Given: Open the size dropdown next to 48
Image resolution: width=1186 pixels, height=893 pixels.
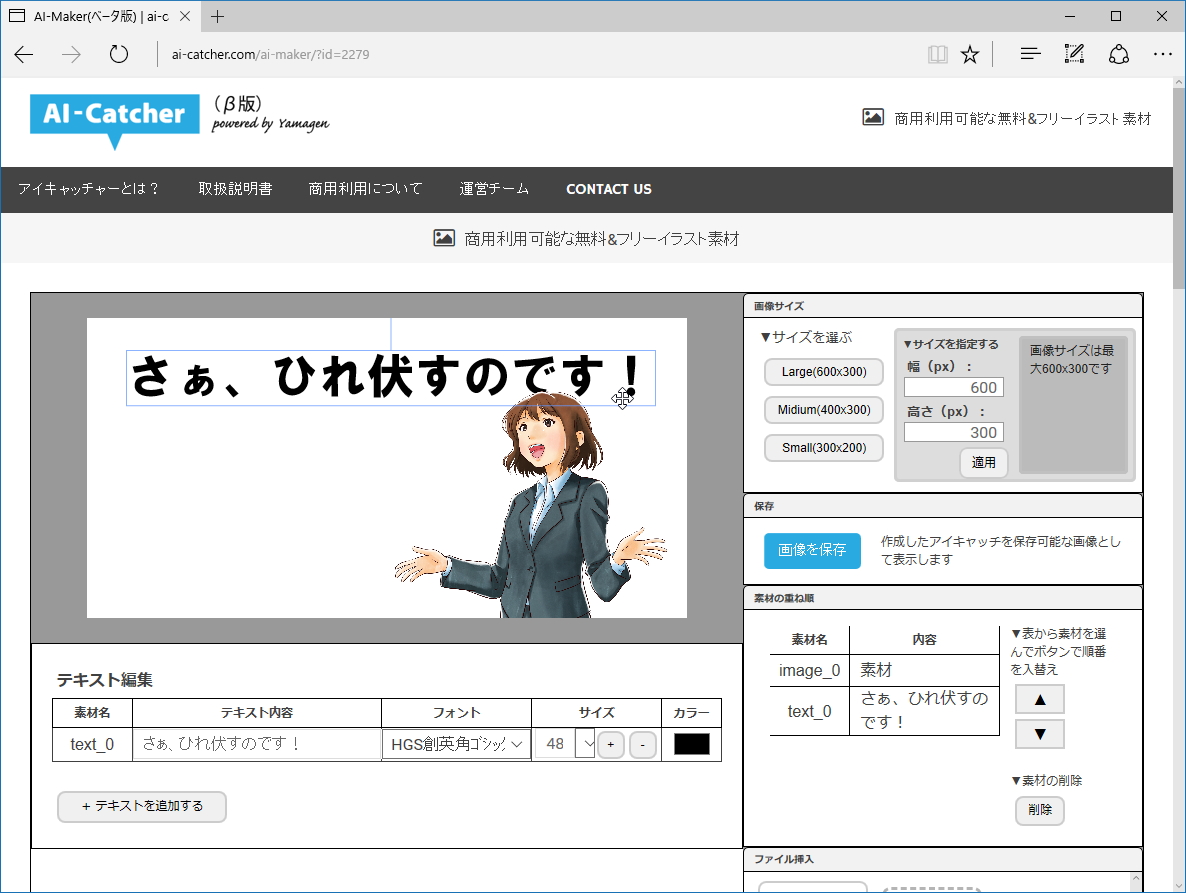Looking at the screenshot, I should pos(587,744).
